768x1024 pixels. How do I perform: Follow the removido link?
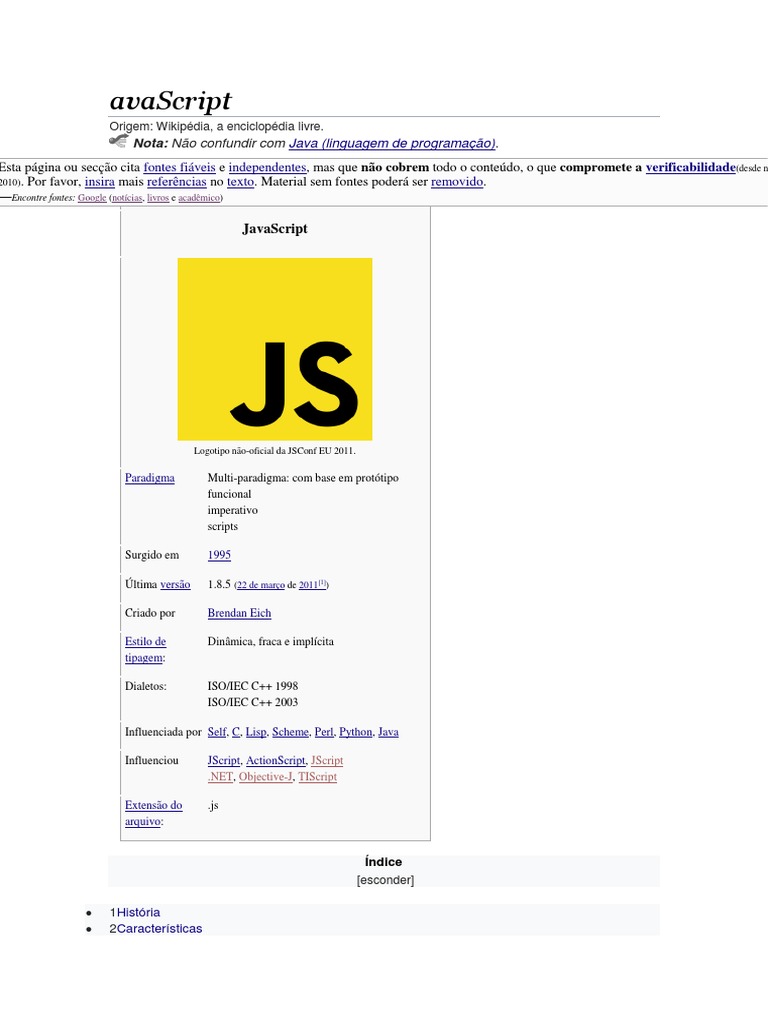(x=457, y=182)
